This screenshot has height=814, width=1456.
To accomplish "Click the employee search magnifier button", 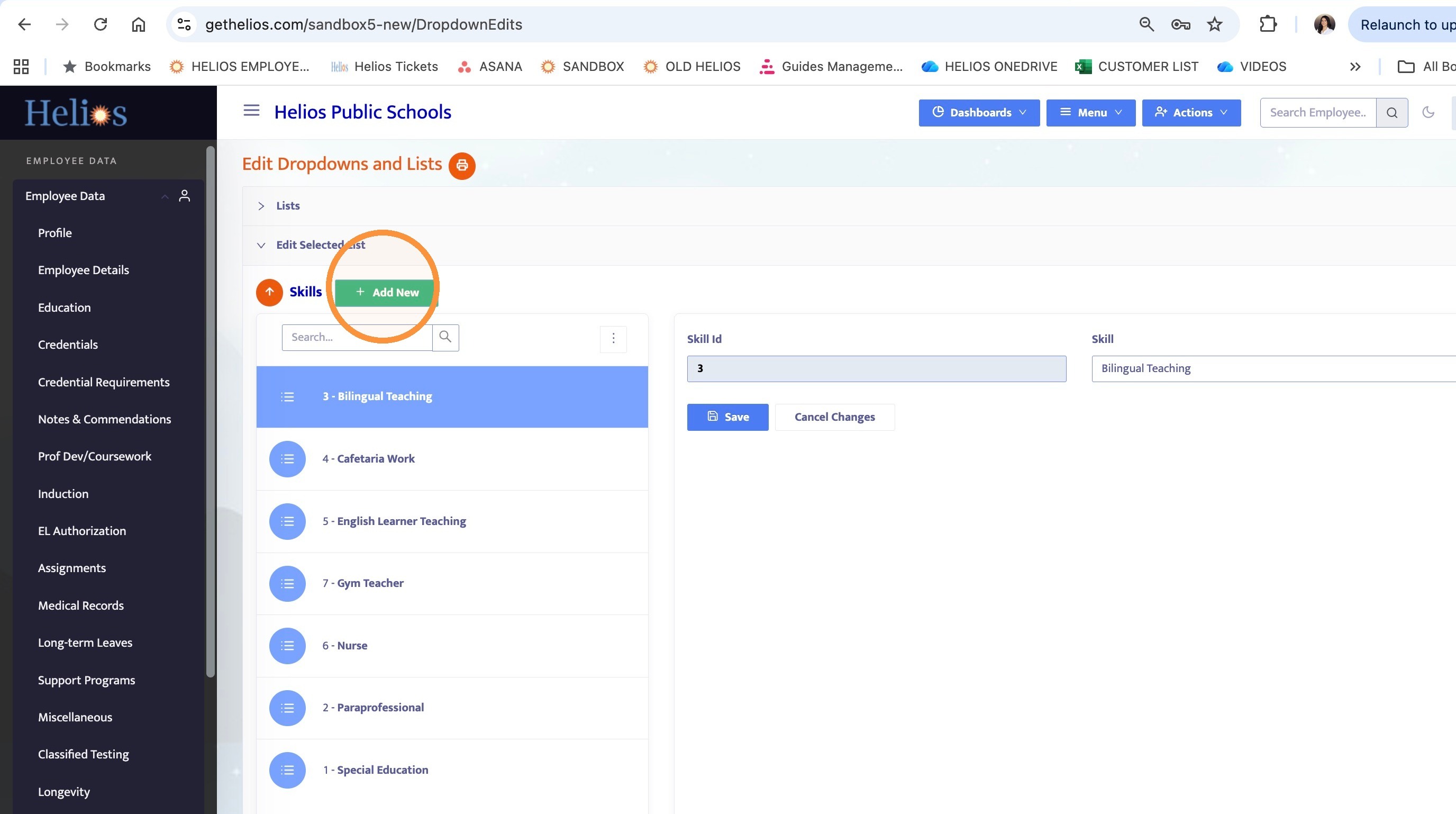I will [1391, 113].
